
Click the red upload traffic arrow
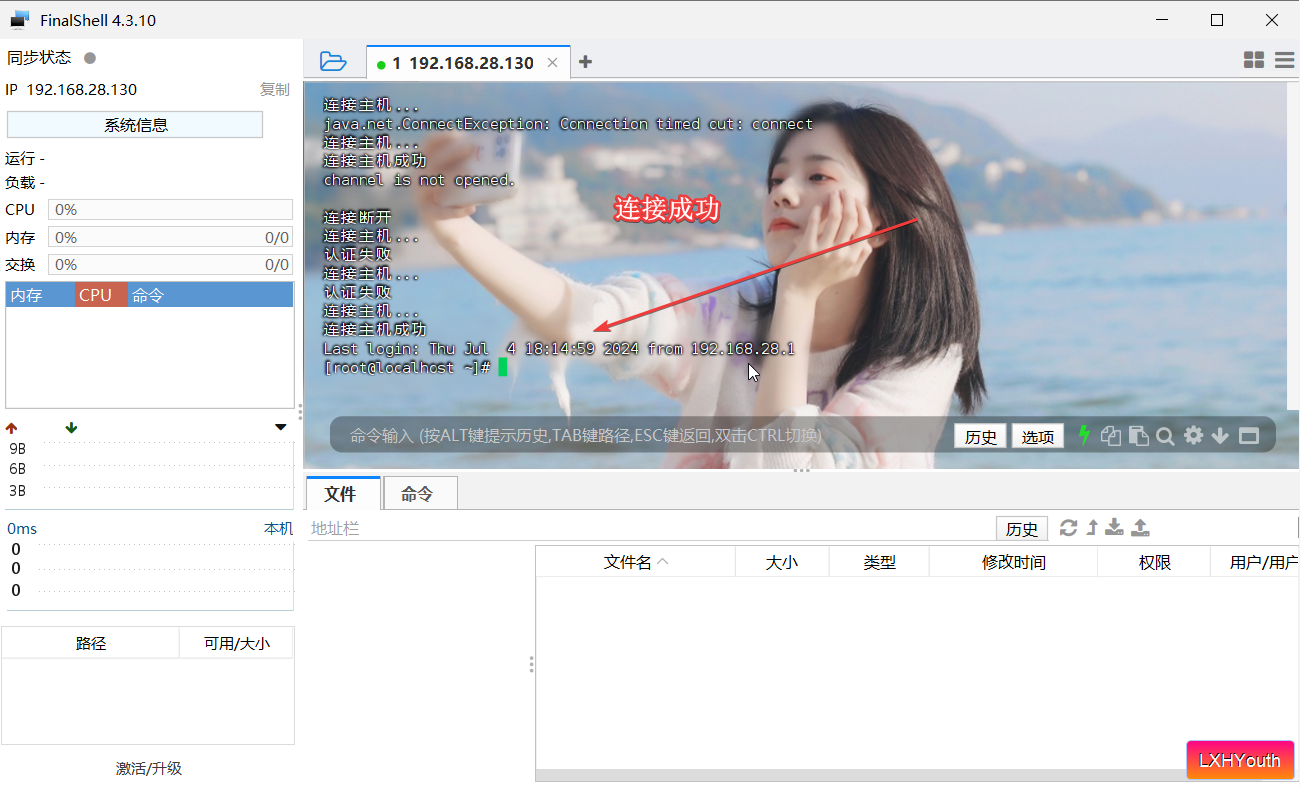(12, 428)
